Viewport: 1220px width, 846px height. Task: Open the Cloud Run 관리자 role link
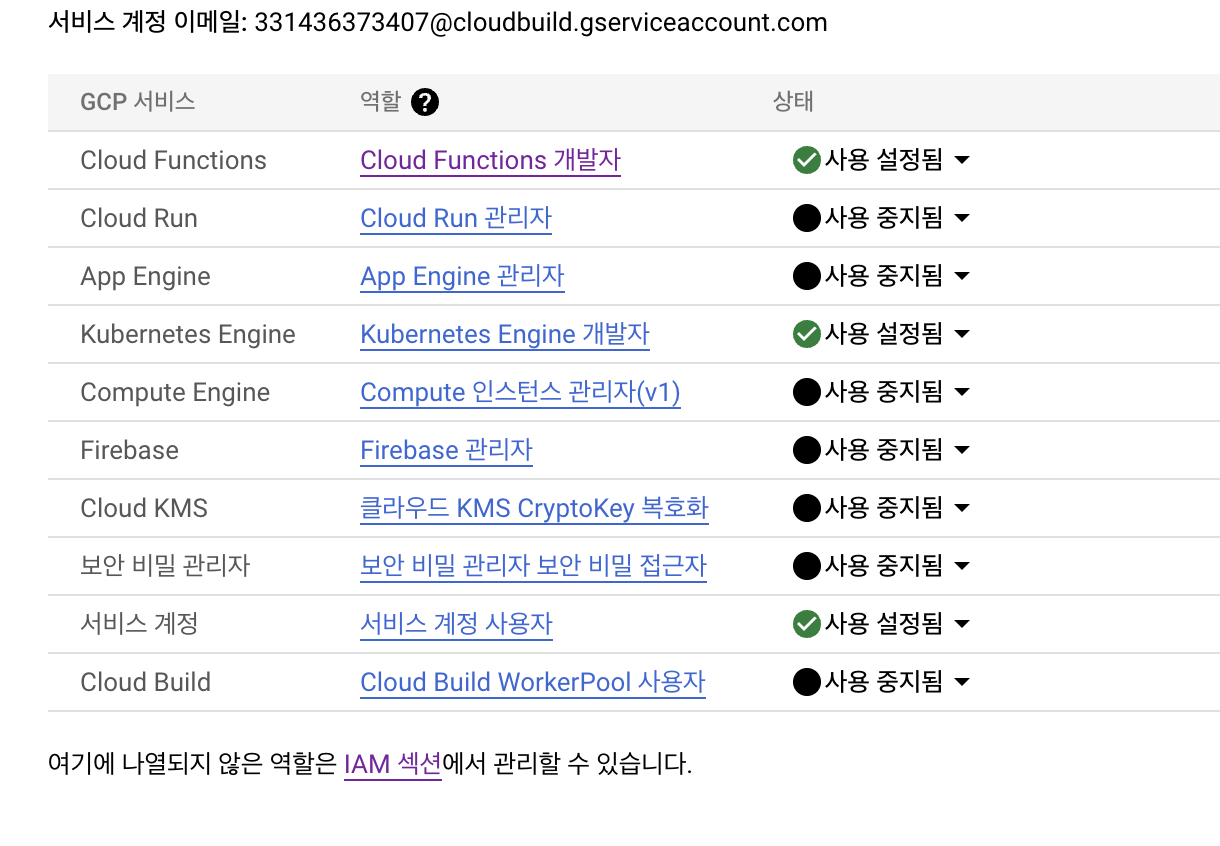[456, 218]
